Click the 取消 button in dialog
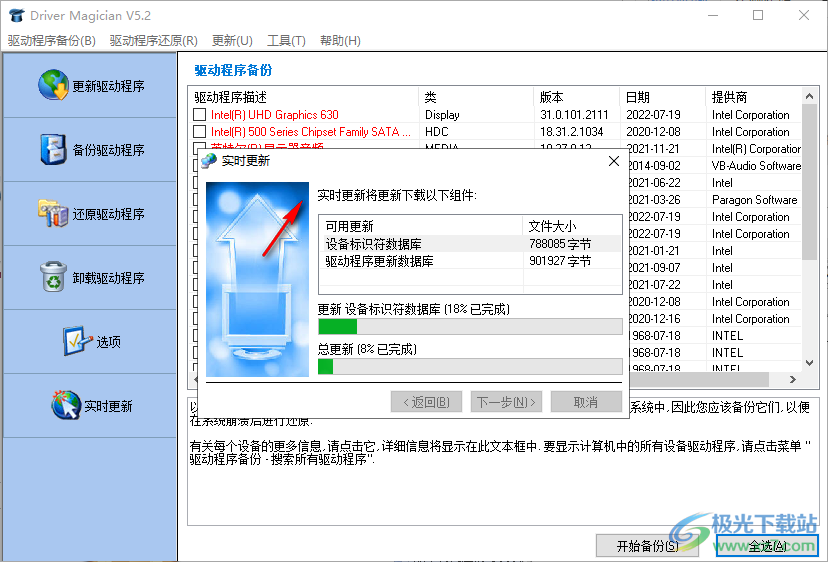This screenshot has width=828, height=562. click(586, 402)
